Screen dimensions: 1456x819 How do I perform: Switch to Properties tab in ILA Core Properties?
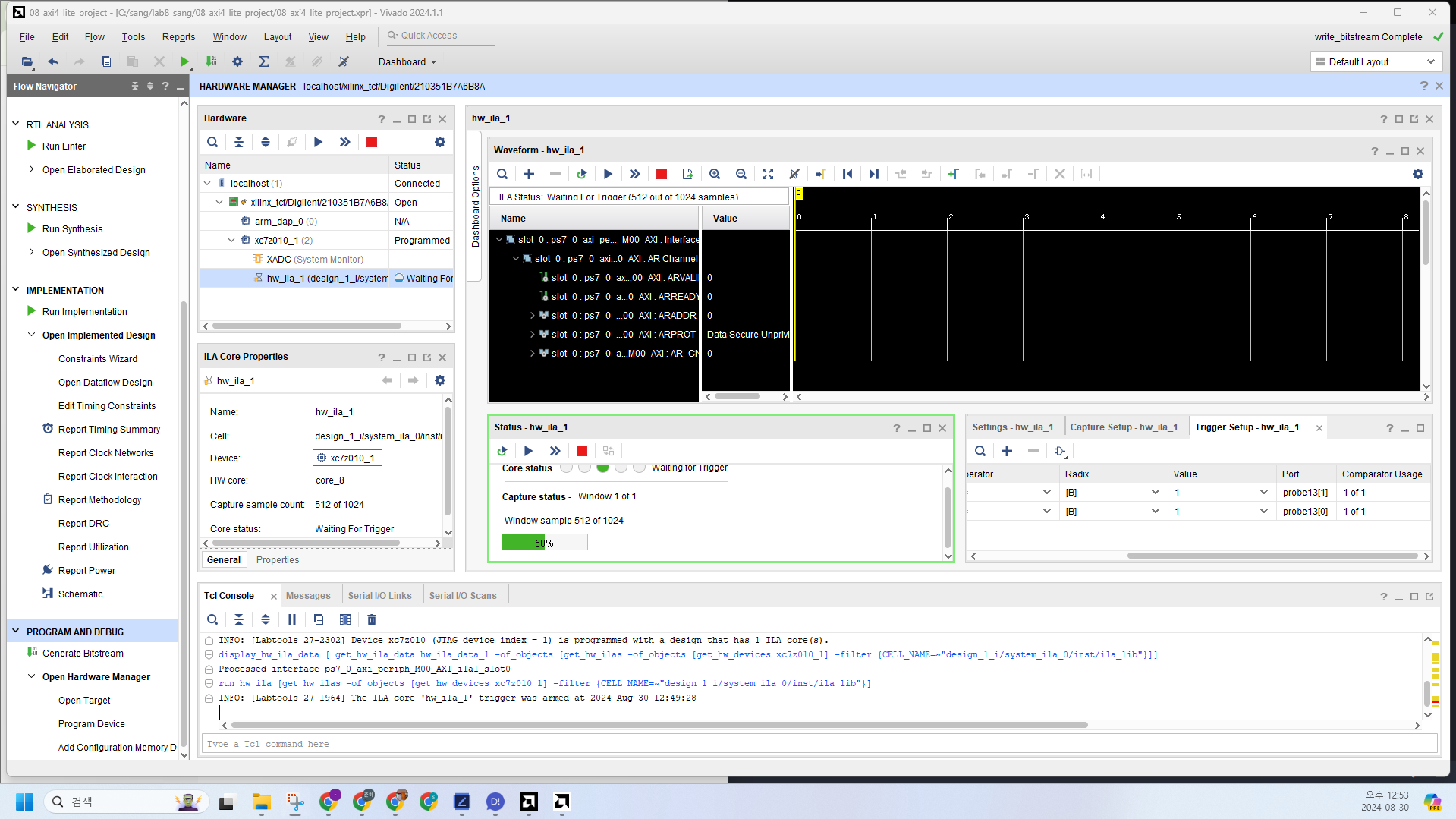point(278,560)
